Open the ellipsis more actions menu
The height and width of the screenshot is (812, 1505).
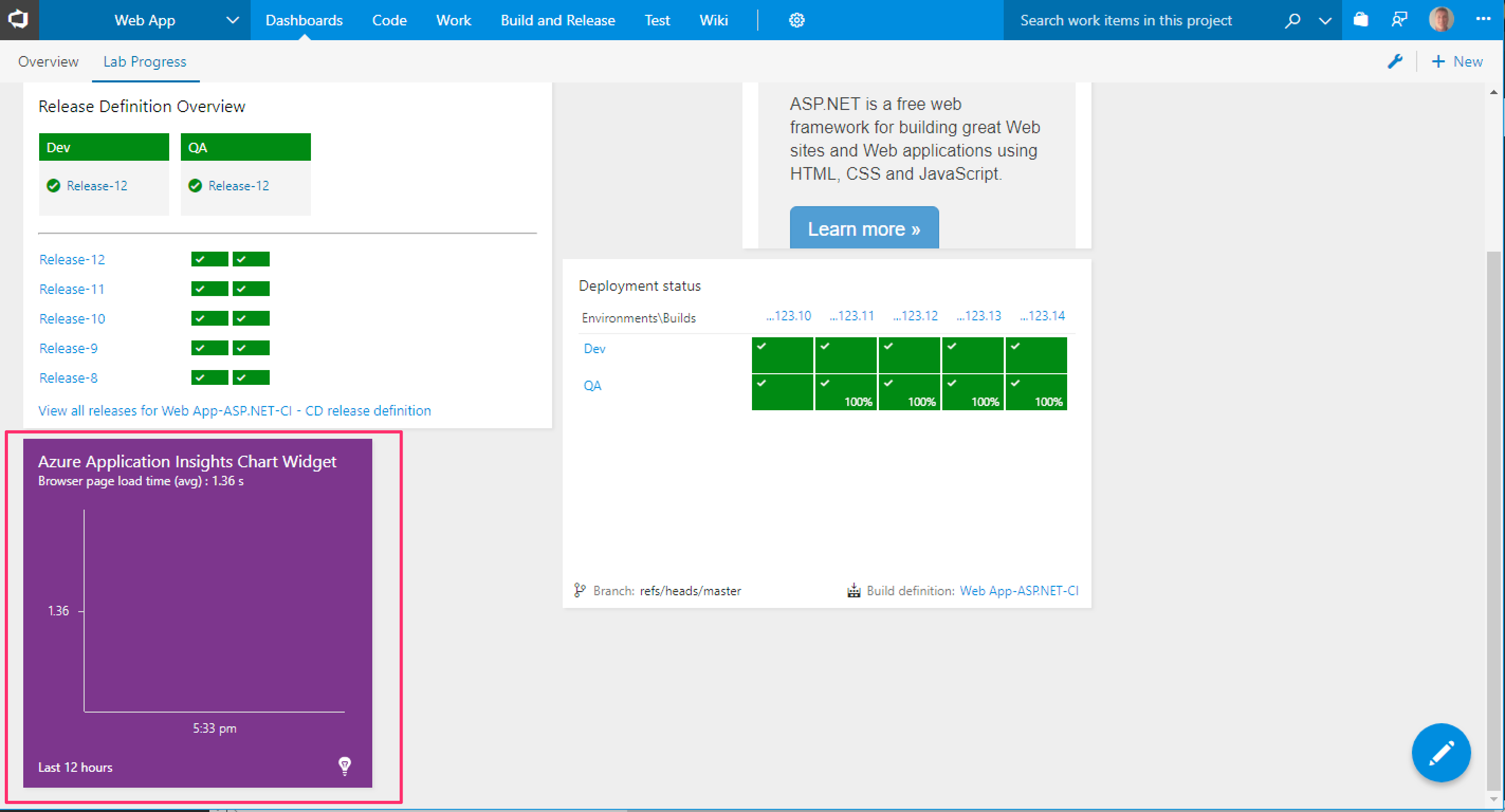1483,19
